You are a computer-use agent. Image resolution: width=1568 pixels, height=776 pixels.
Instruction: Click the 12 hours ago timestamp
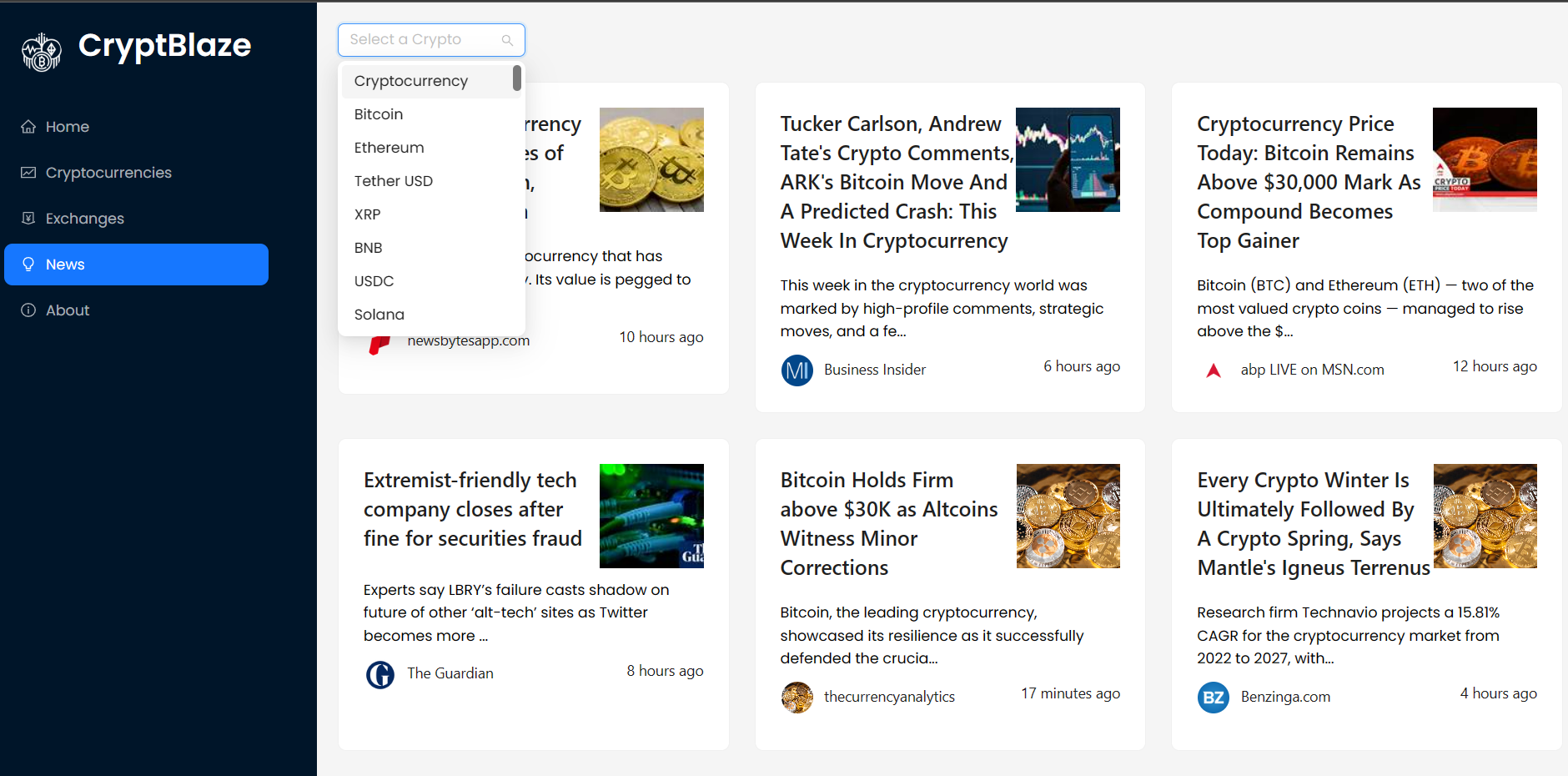click(1495, 366)
